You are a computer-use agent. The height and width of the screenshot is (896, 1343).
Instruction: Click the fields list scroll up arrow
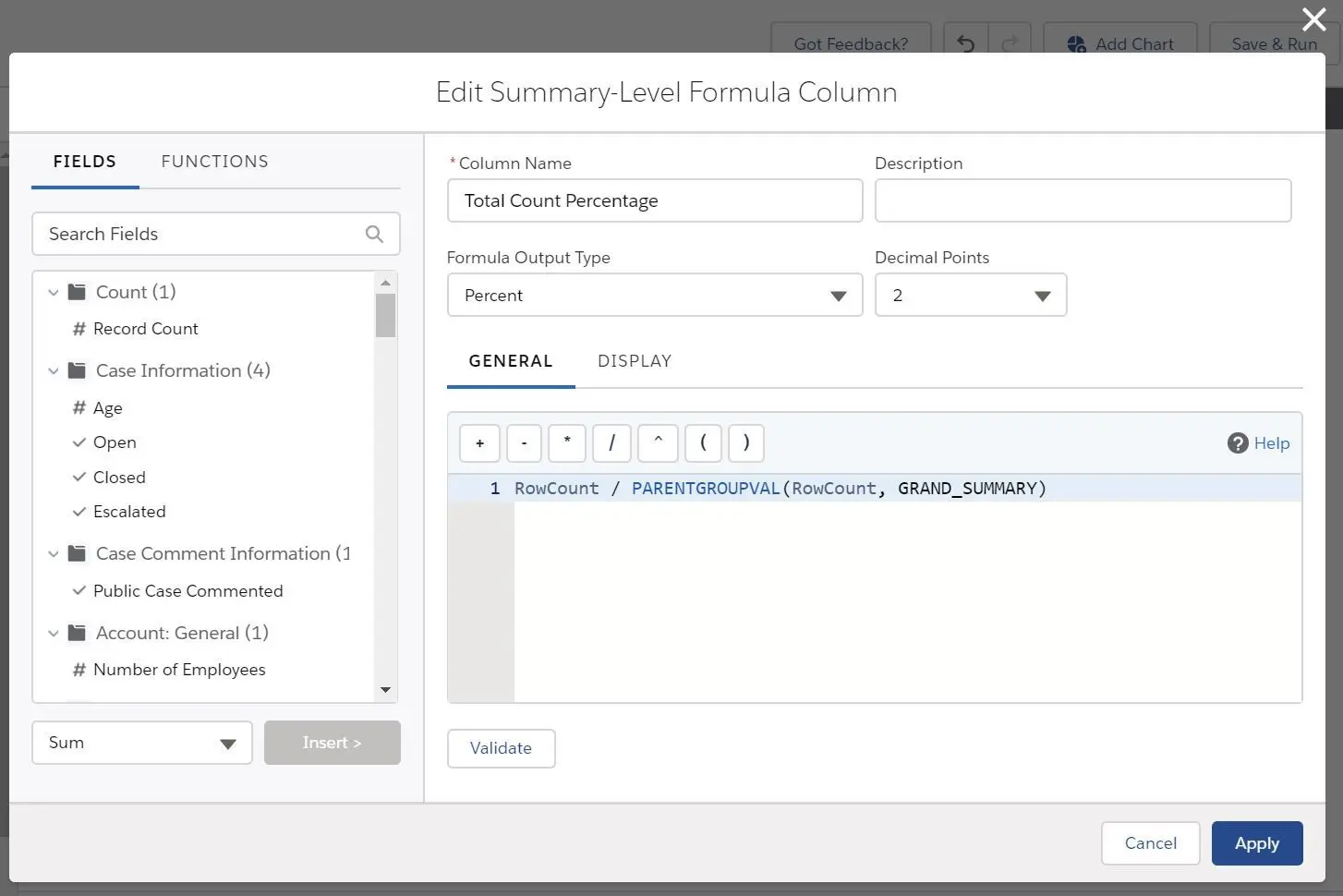[x=385, y=283]
